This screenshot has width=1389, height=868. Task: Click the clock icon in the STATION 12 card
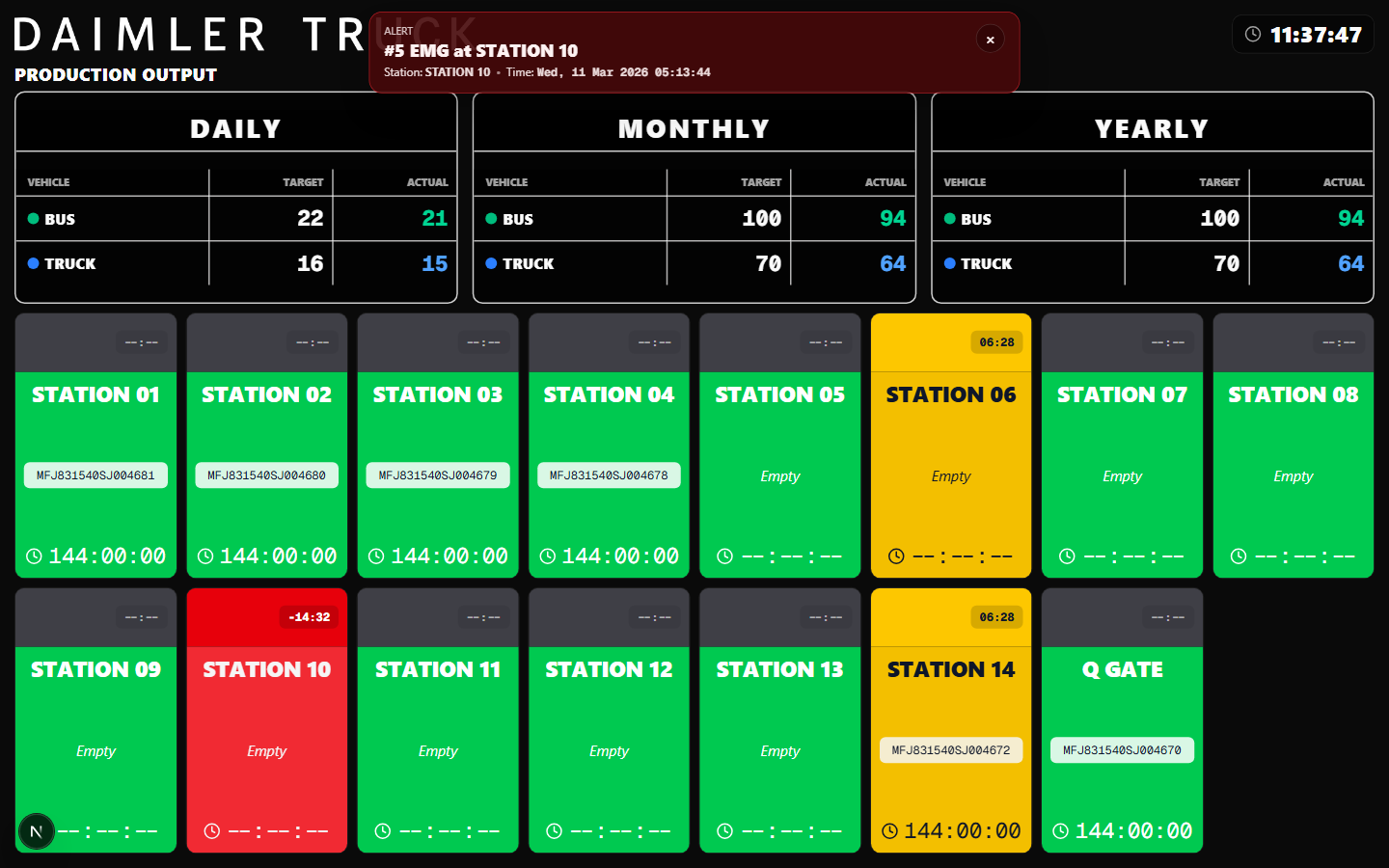(554, 831)
